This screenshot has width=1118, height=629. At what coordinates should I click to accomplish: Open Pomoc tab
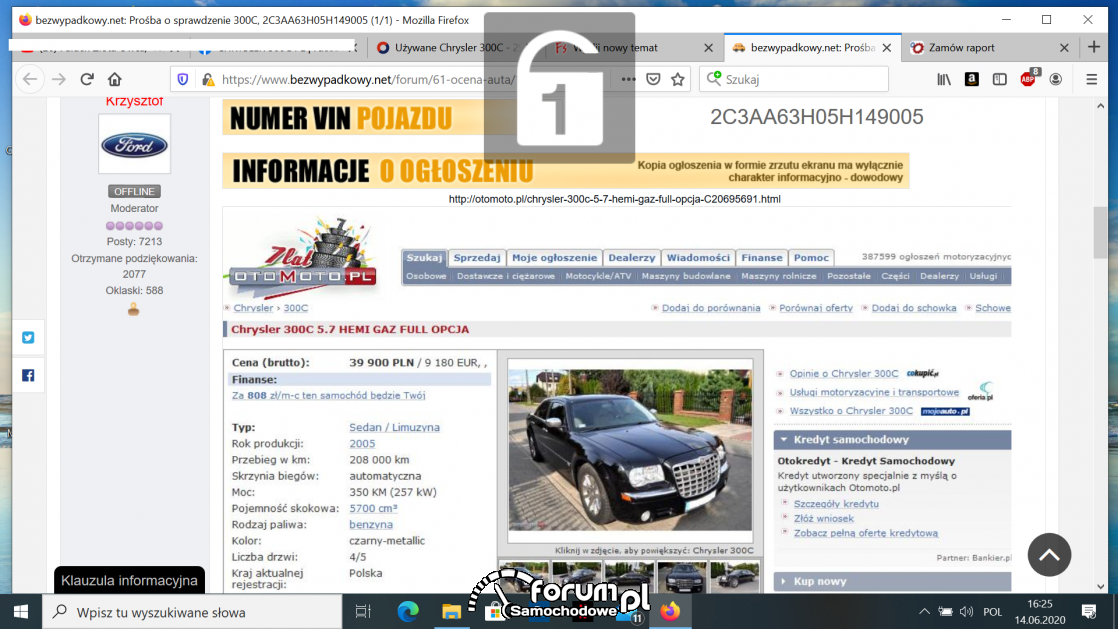point(811,257)
